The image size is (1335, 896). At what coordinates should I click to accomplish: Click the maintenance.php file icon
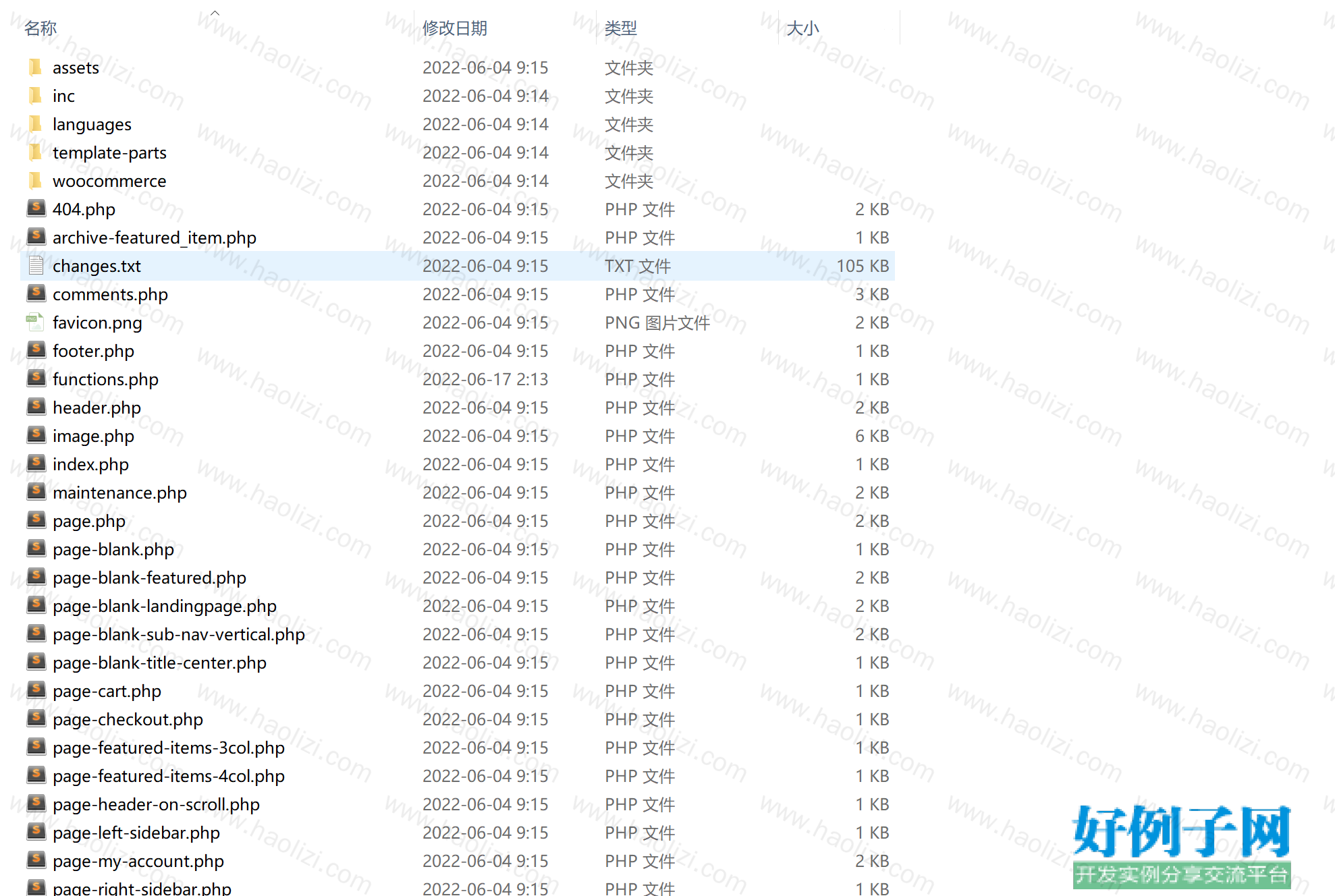tap(36, 492)
